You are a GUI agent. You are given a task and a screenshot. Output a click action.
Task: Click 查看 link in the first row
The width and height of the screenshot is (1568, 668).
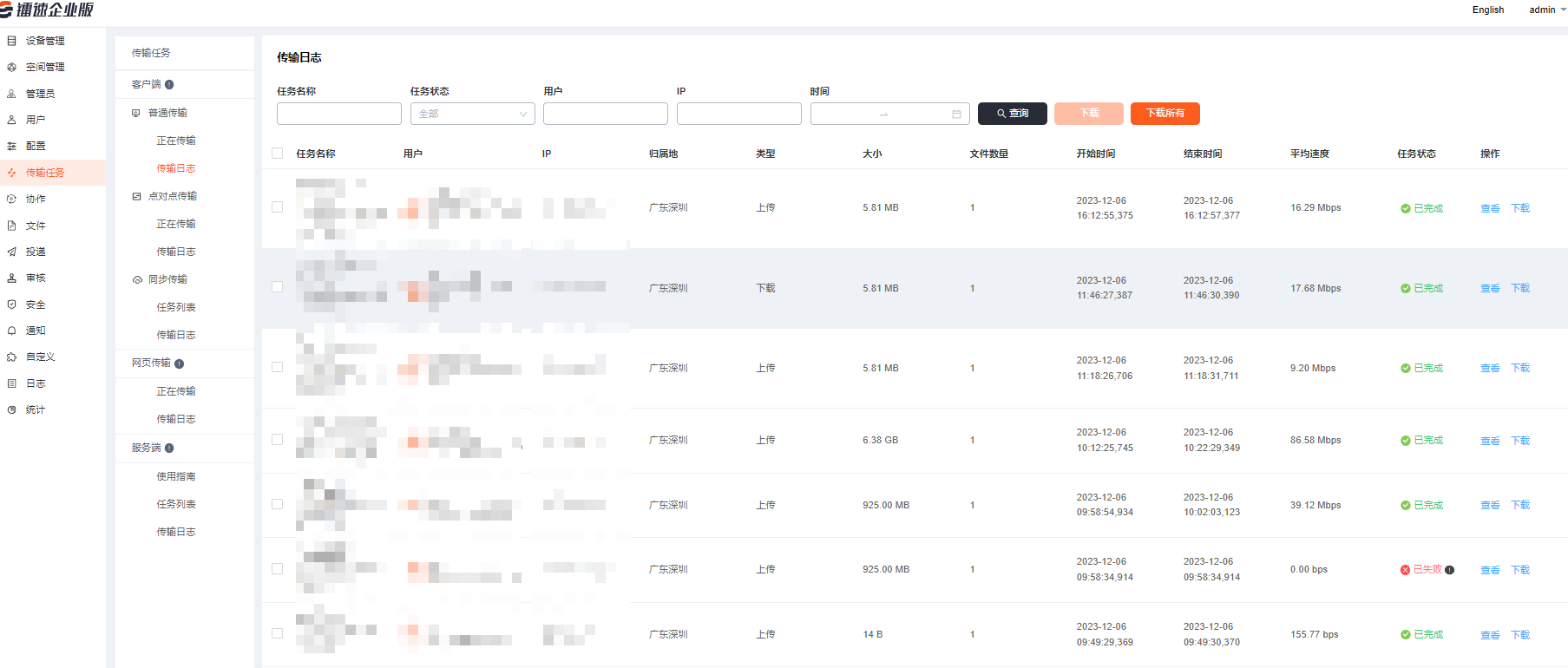tap(1489, 208)
